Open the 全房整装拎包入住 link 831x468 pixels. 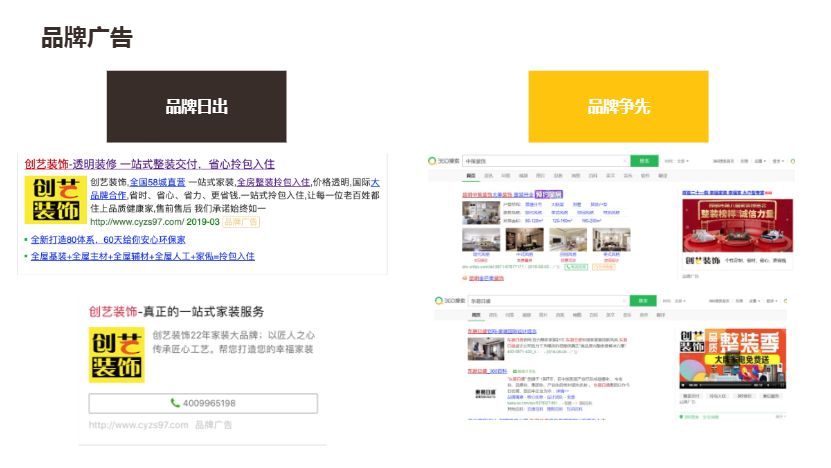tap(273, 182)
